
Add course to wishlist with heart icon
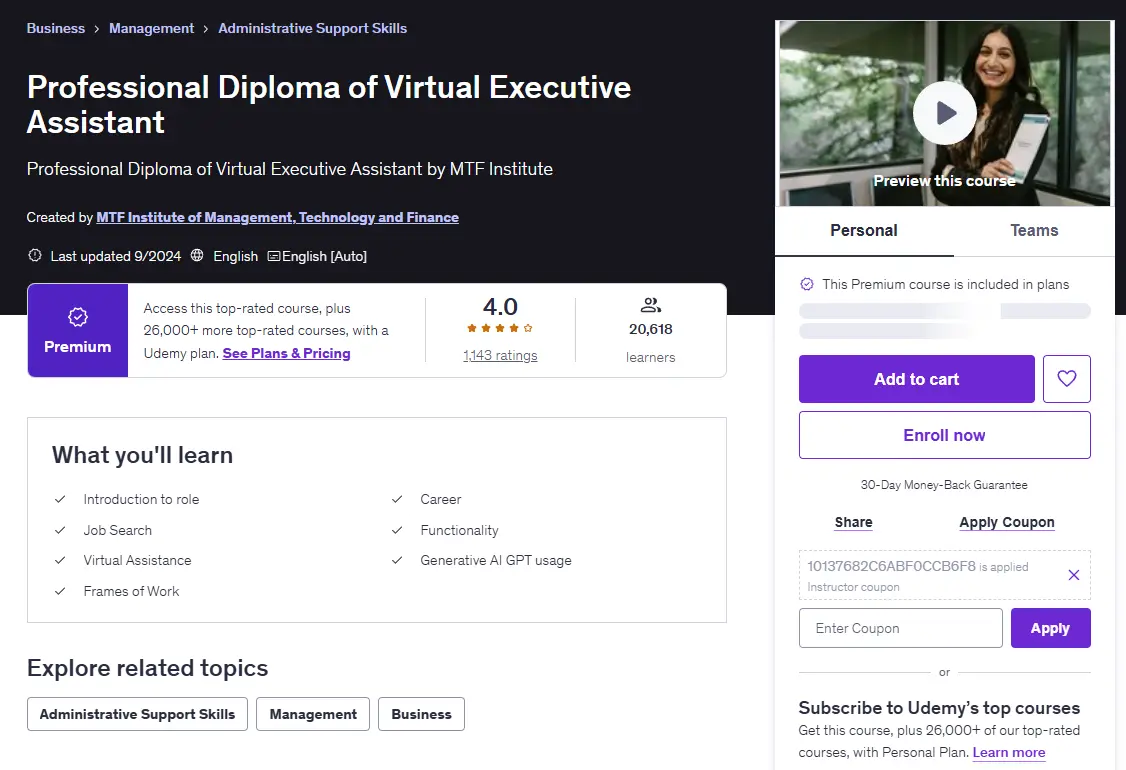1066,379
